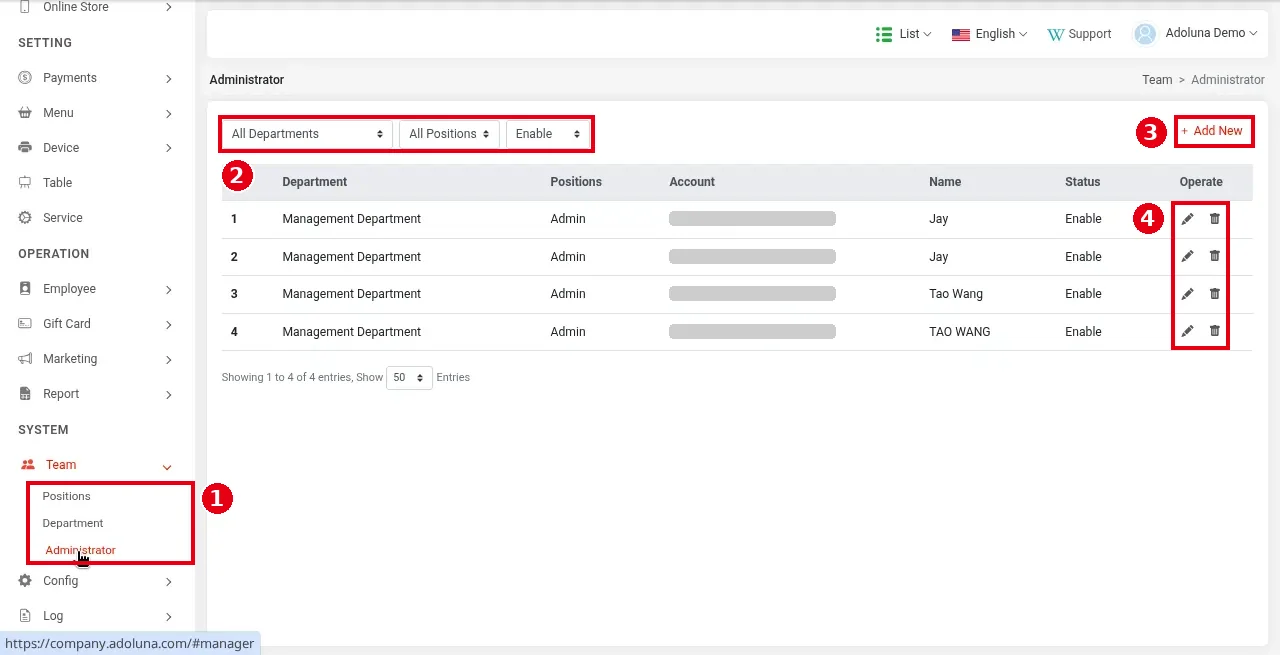This screenshot has height=655, width=1280.
Task: Click the Device sidebar label
Action: pyautogui.click(x=61, y=148)
